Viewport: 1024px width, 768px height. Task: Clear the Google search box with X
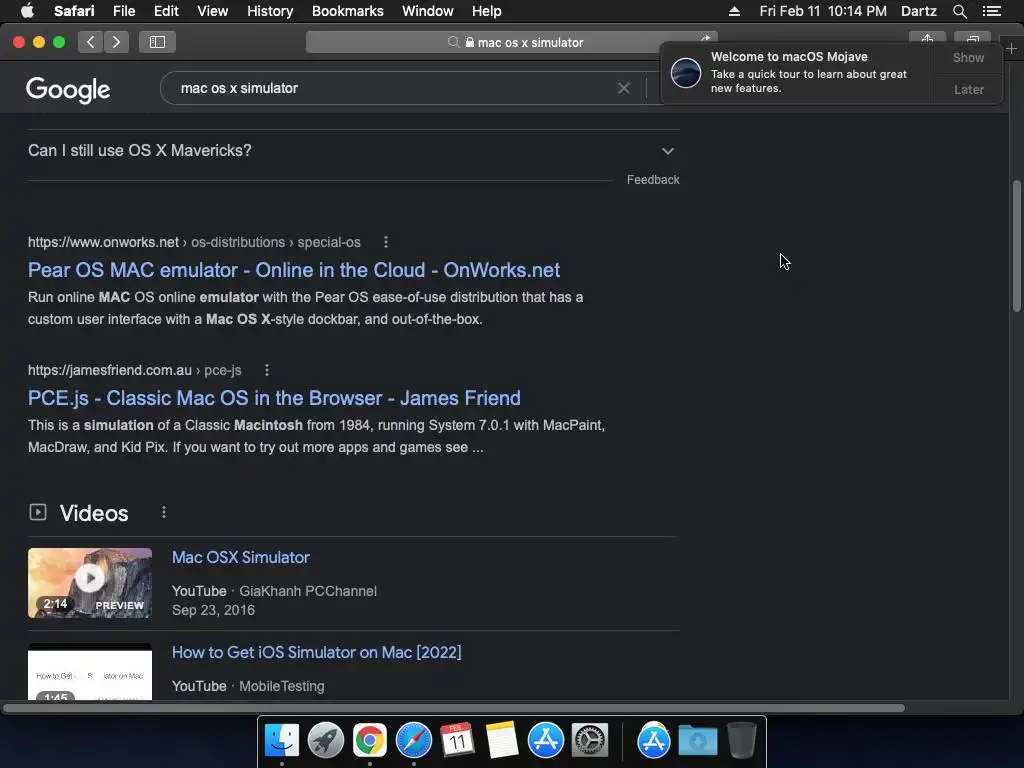pyautogui.click(x=624, y=88)
